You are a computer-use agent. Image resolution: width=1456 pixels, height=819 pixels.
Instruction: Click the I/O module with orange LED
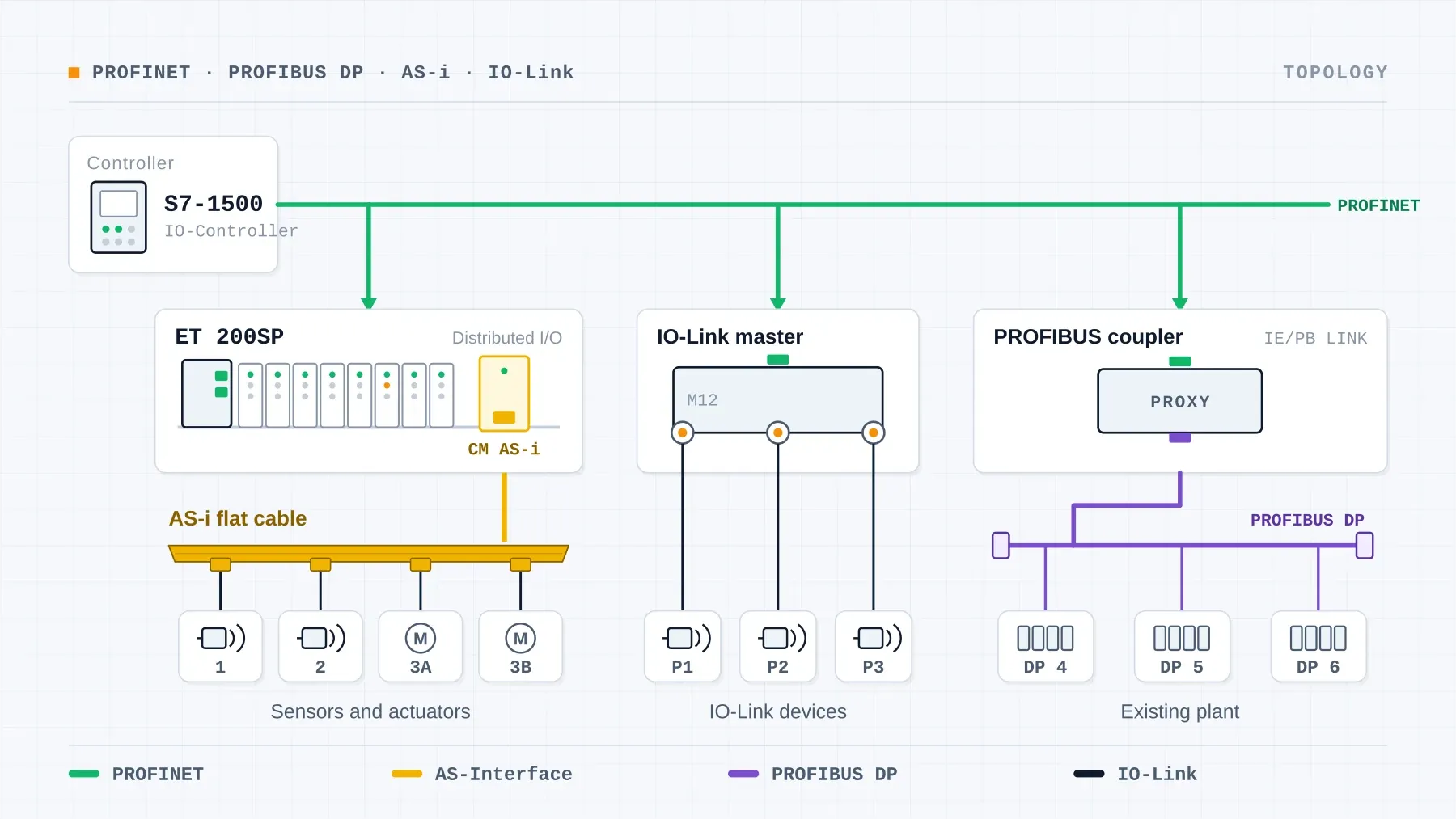(387, 395)
